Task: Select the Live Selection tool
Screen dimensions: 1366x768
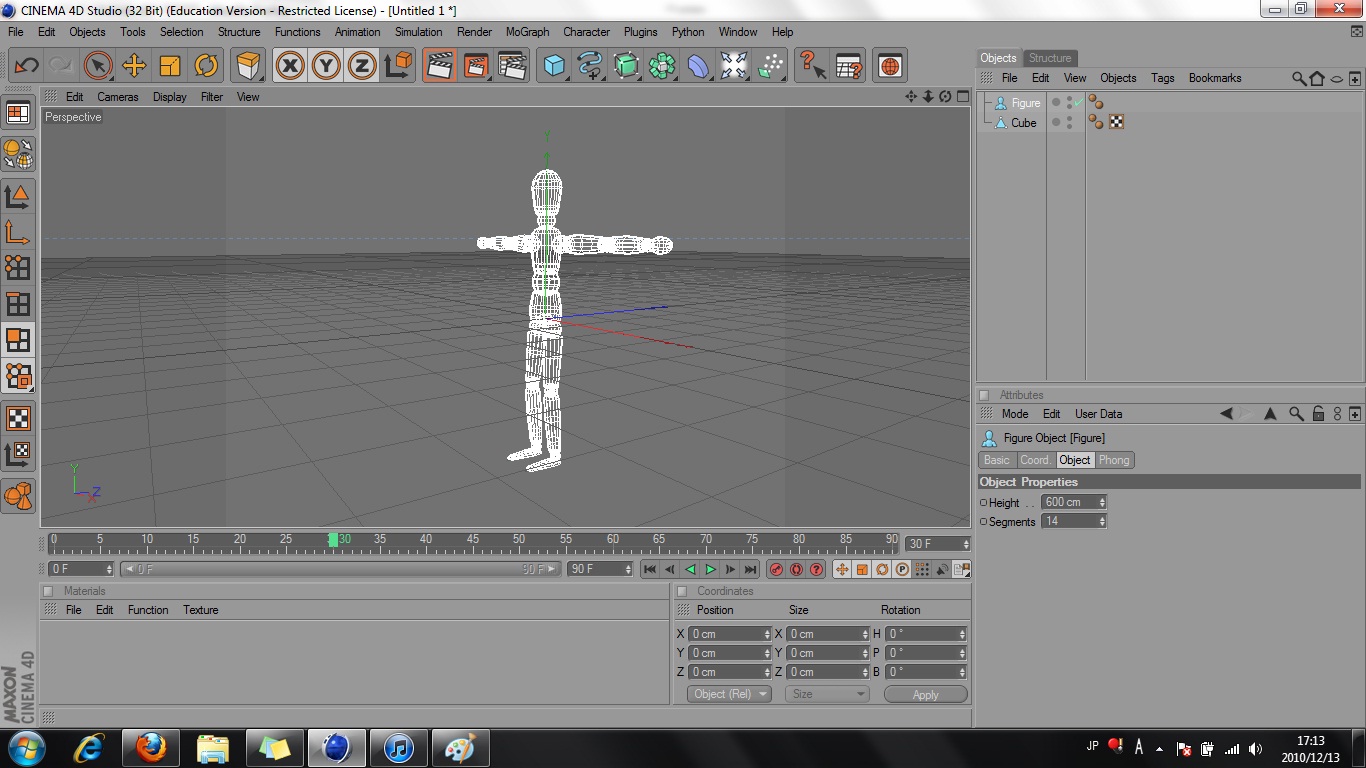Action: point(98,66)
